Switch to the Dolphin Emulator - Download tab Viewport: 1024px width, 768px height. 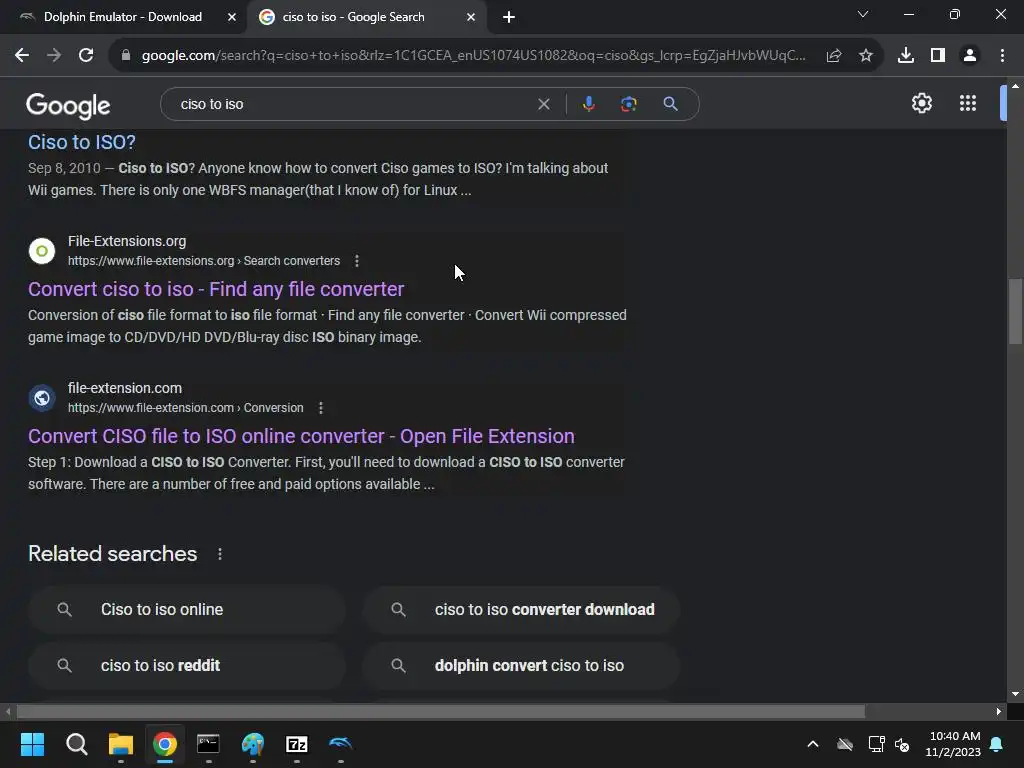tap(123, 17)
